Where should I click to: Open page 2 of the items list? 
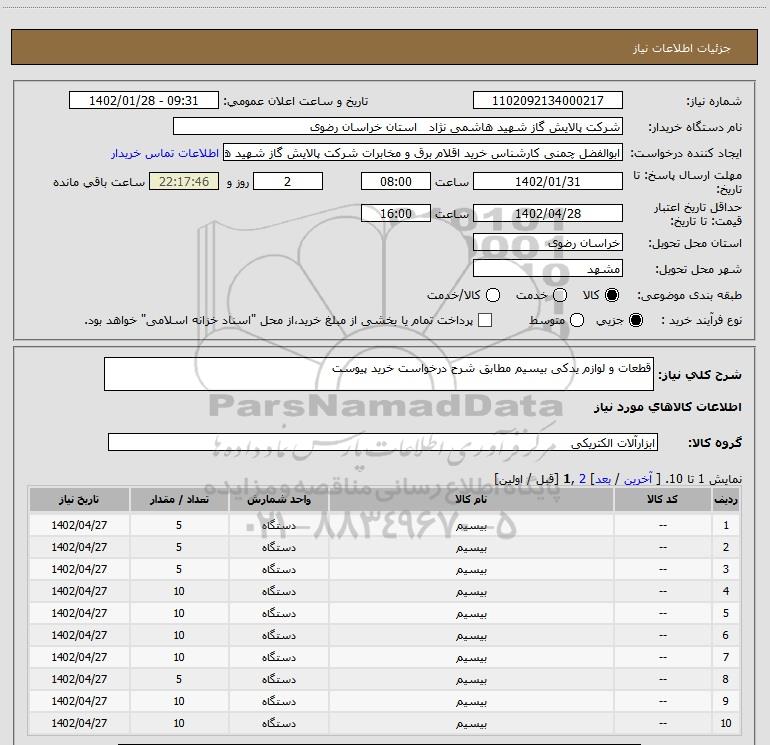584,480
